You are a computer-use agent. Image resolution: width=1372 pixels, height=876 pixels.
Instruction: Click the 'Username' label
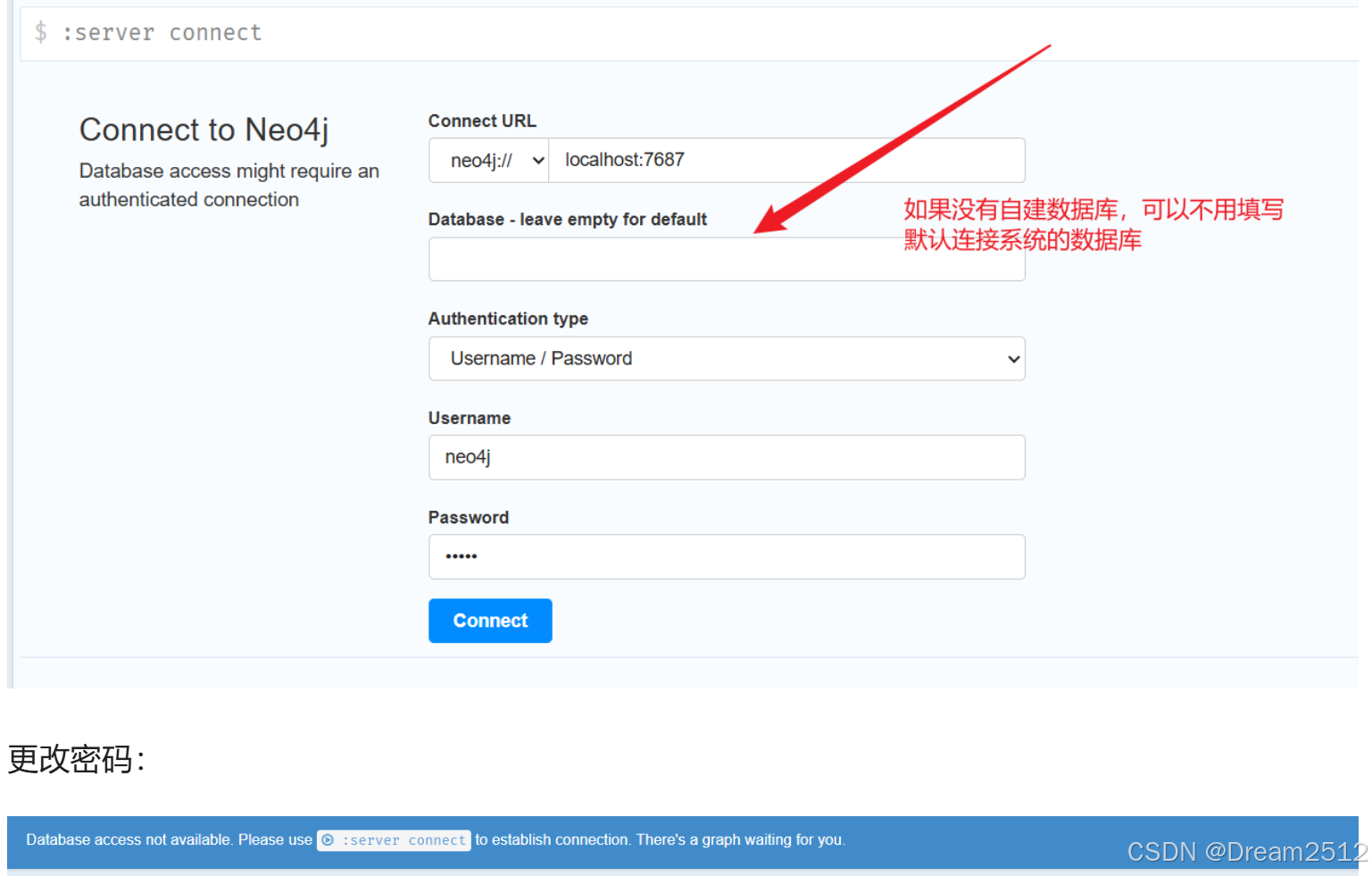point(470,418)
